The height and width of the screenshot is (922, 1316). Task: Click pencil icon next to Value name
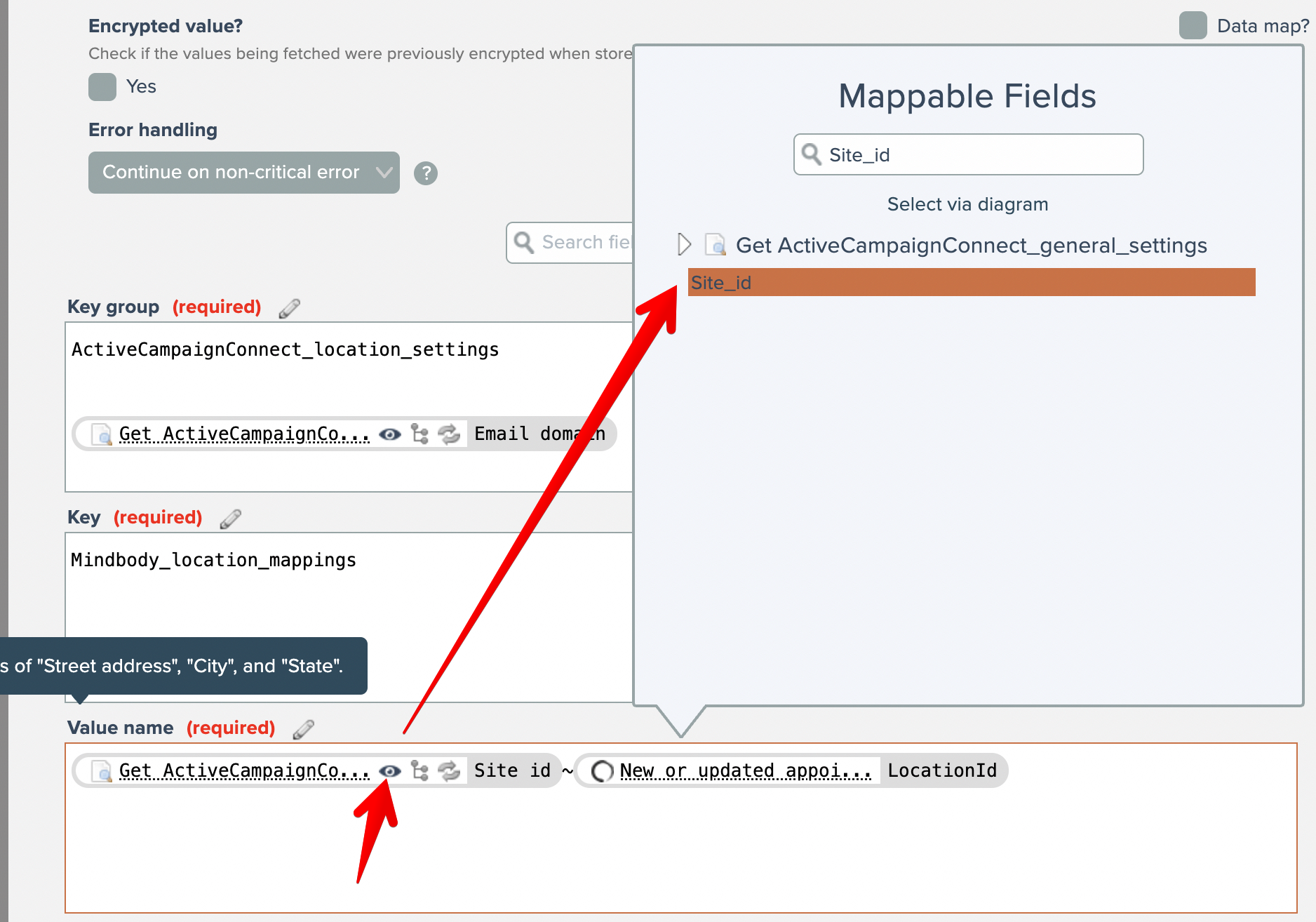303,729
